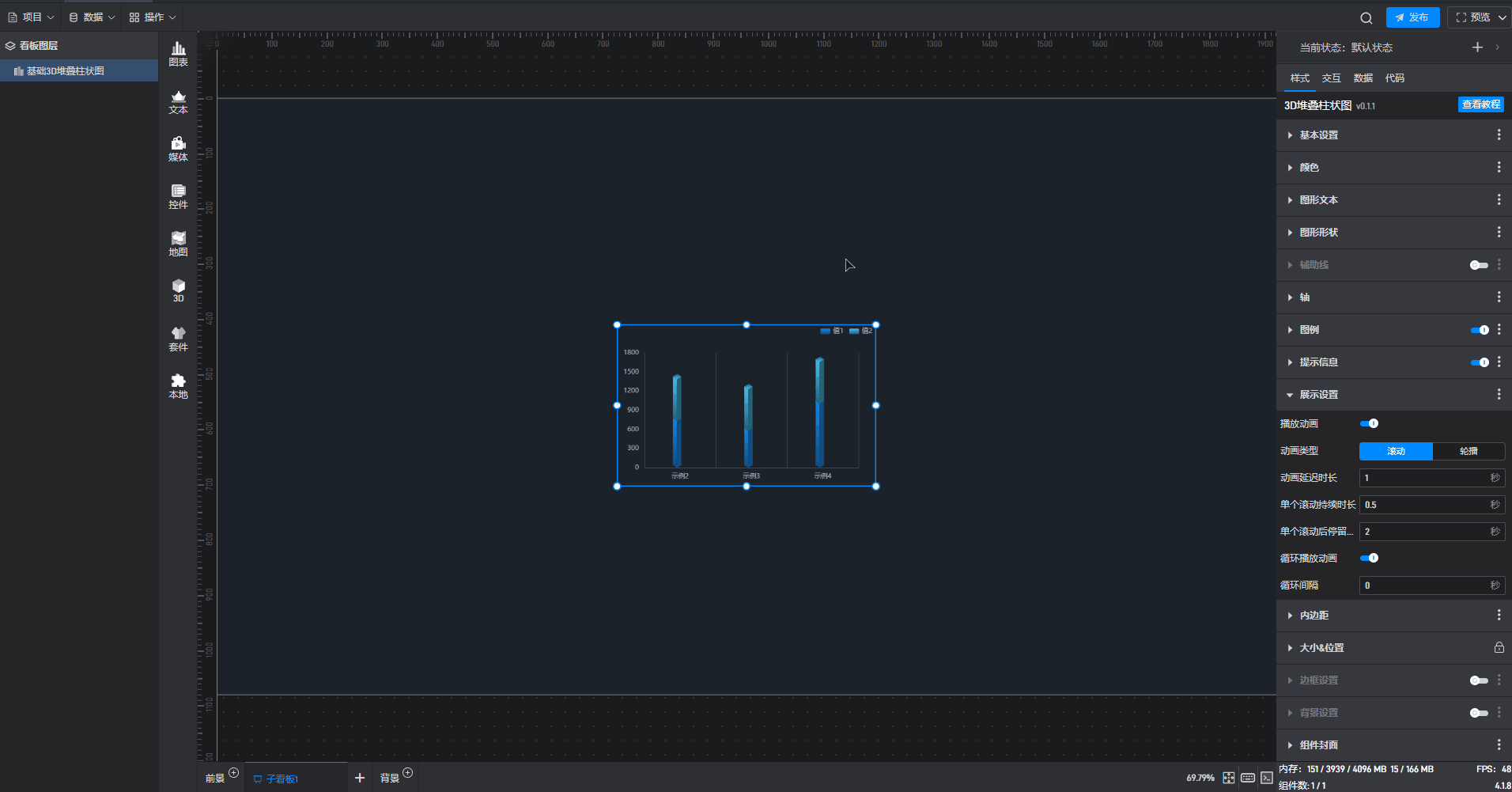Click the 发布 publish button

(x=1412, y=17)
